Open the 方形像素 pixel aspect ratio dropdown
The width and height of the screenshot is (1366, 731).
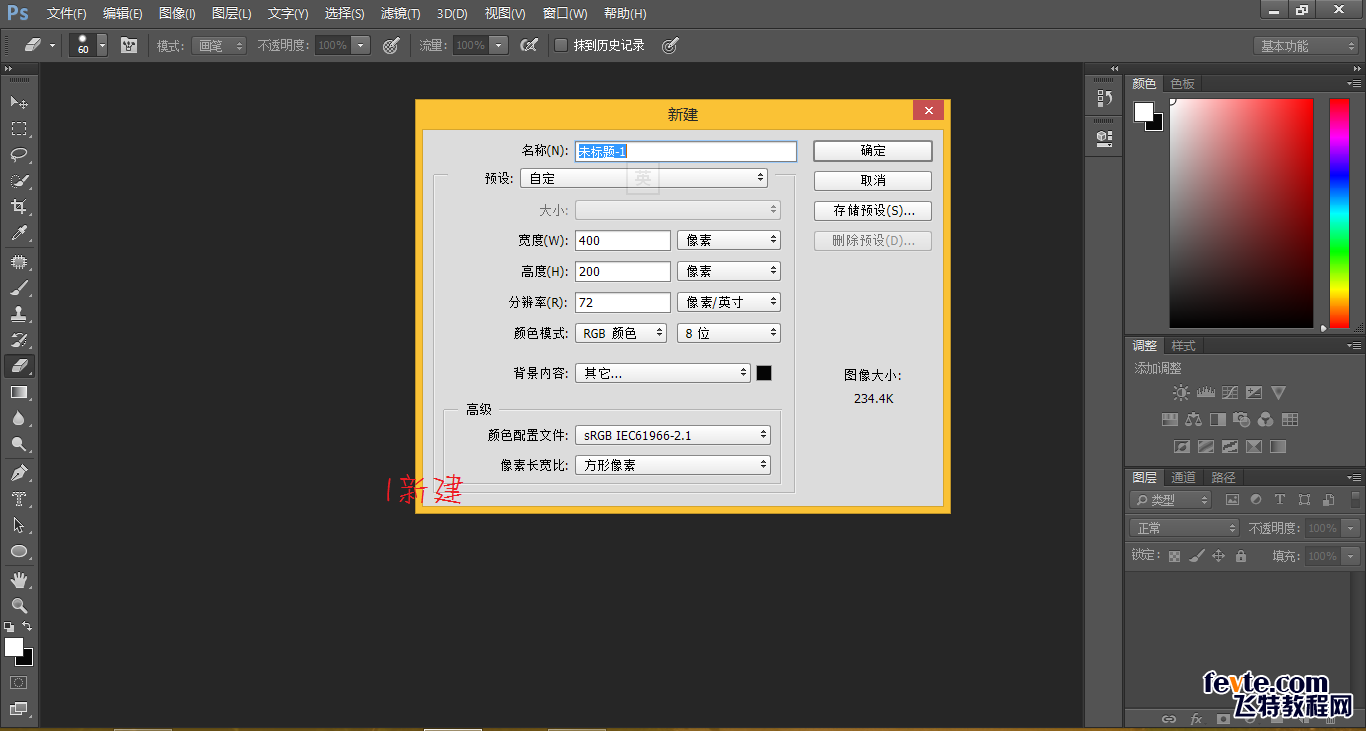click(673, 465)
